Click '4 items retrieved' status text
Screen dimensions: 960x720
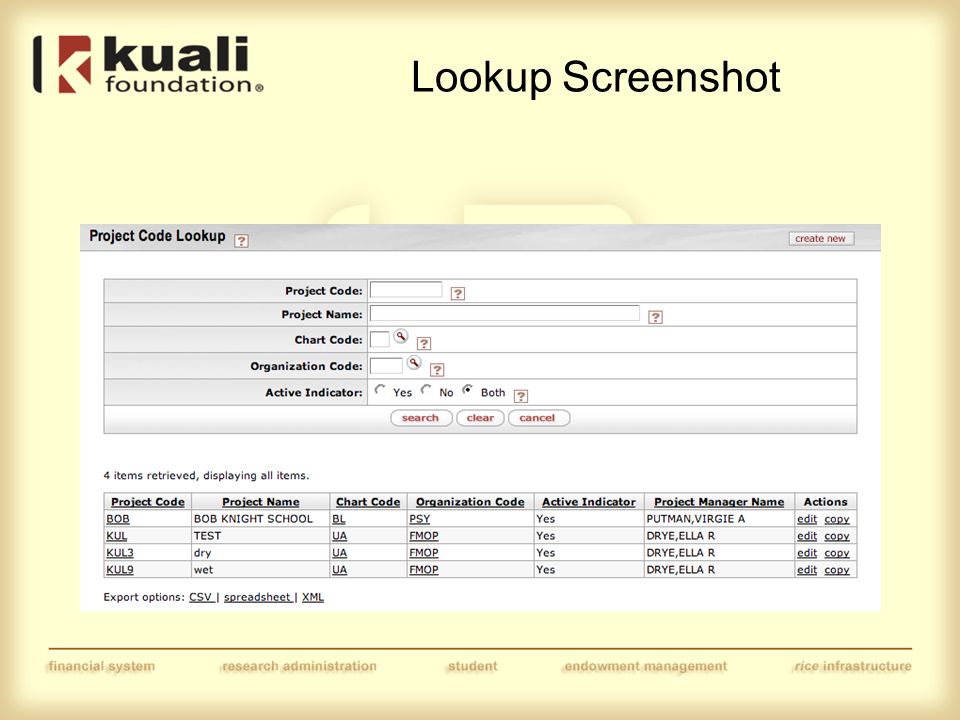[206, 475]
